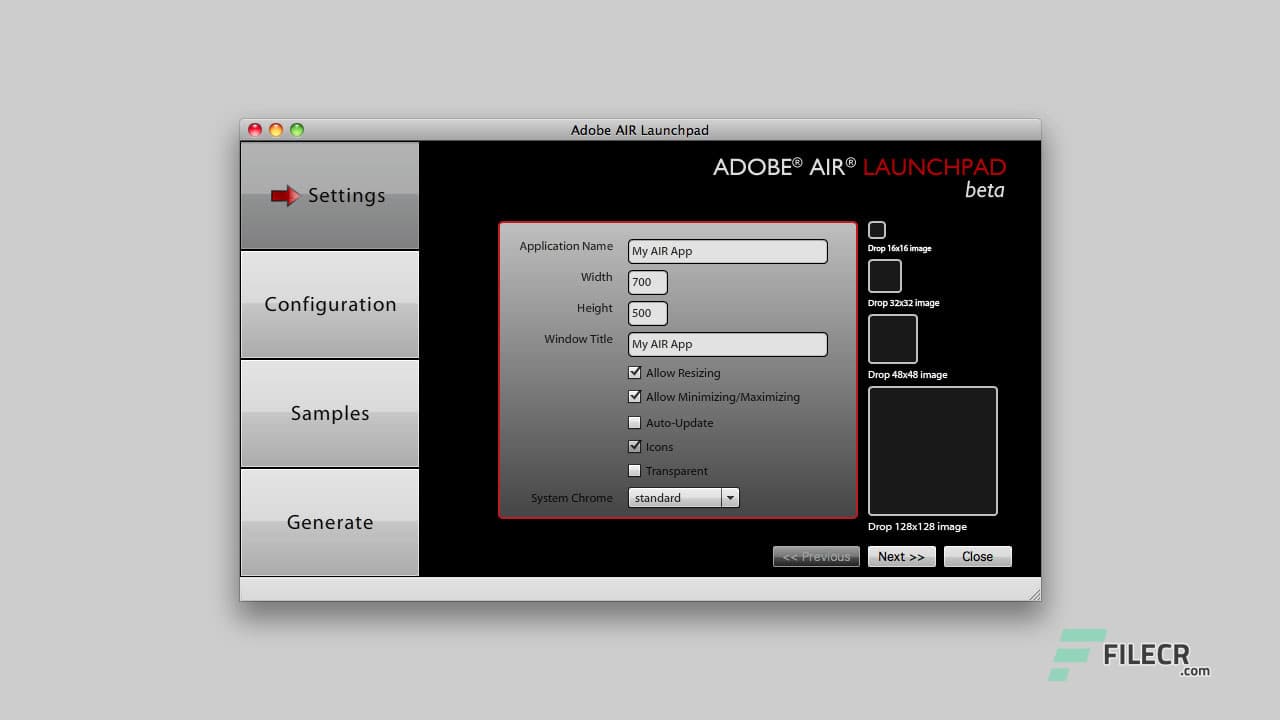Click the Width input field
1280x720 pixels.
coord(646,282)
